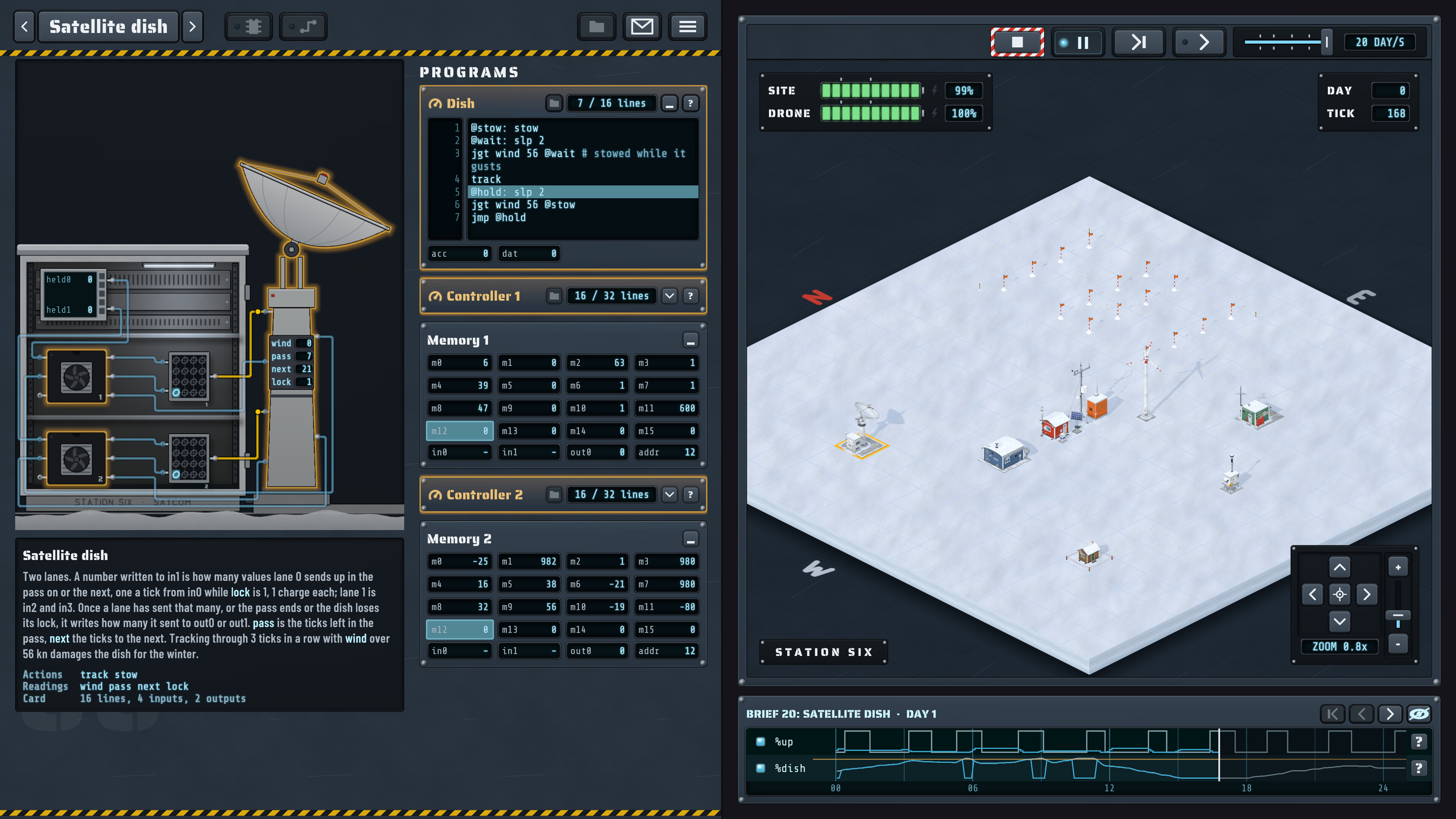Go to the previous device with the left arrow
Screen dimensions: 1456x819
pyautogui.click(x=24, y=27)
